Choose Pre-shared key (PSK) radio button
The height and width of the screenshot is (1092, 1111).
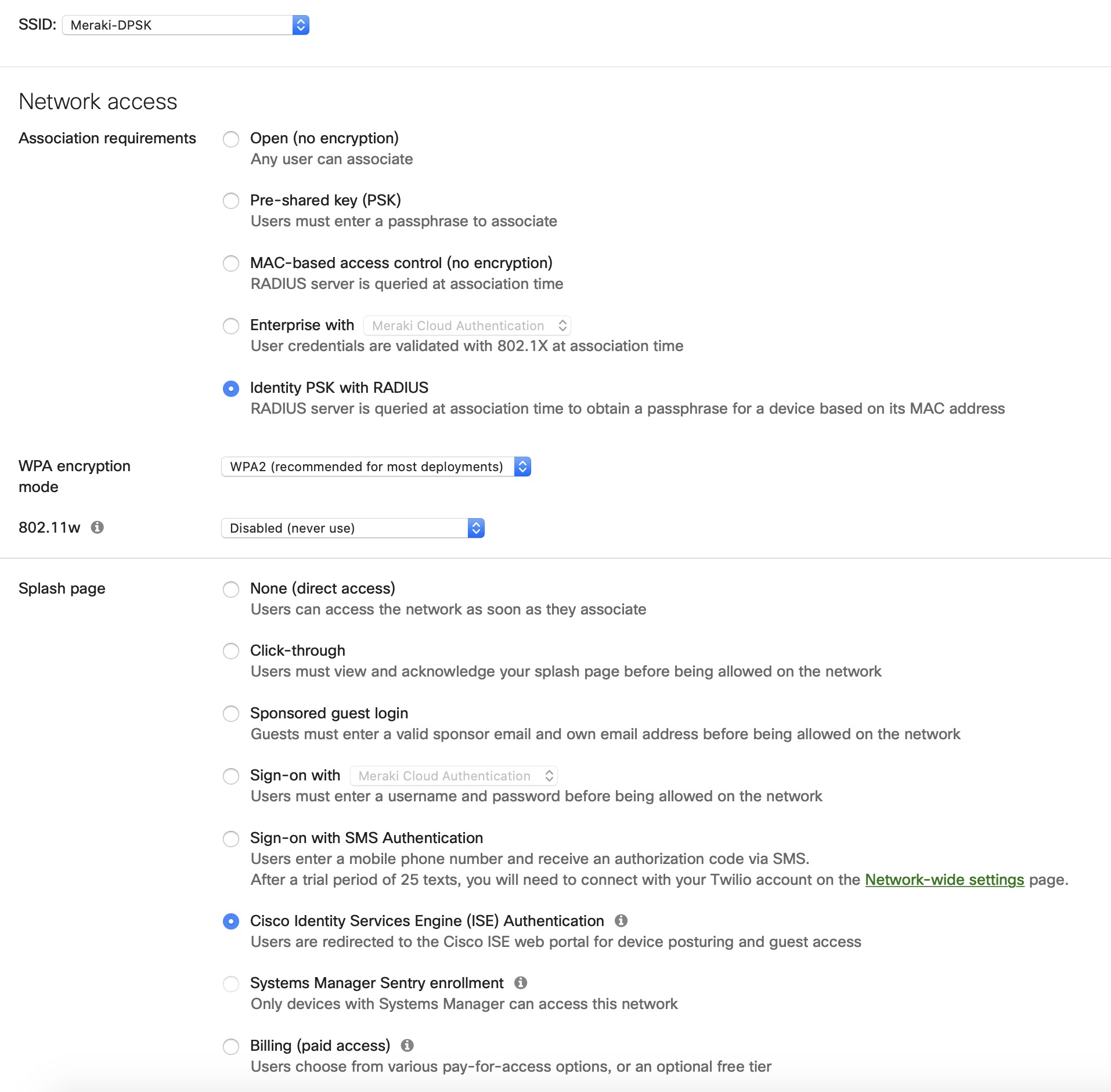(x=231, y=201)
